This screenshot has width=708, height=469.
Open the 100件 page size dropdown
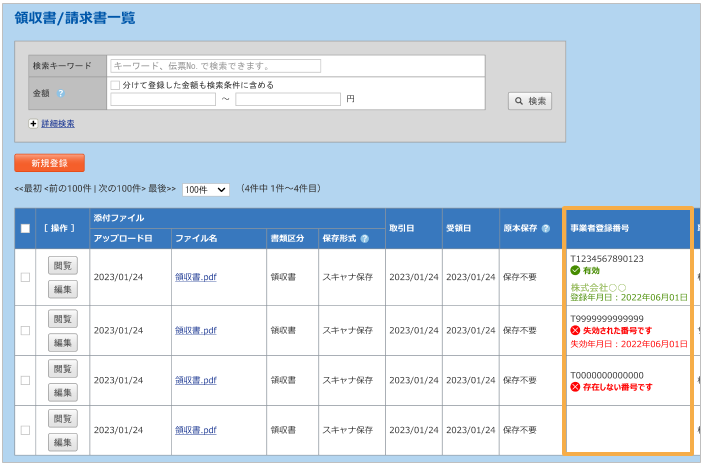[x=206, y=189]
